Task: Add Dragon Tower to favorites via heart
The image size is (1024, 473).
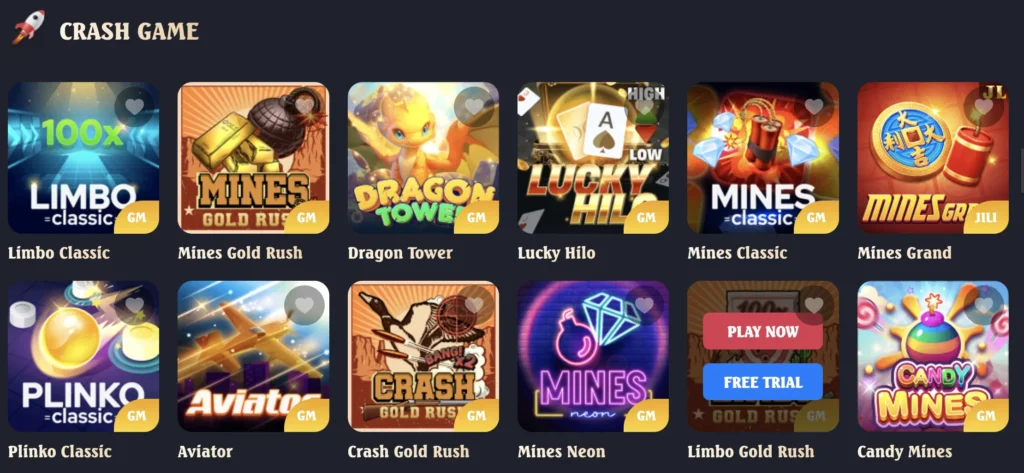Action: [x=474, y=106]
